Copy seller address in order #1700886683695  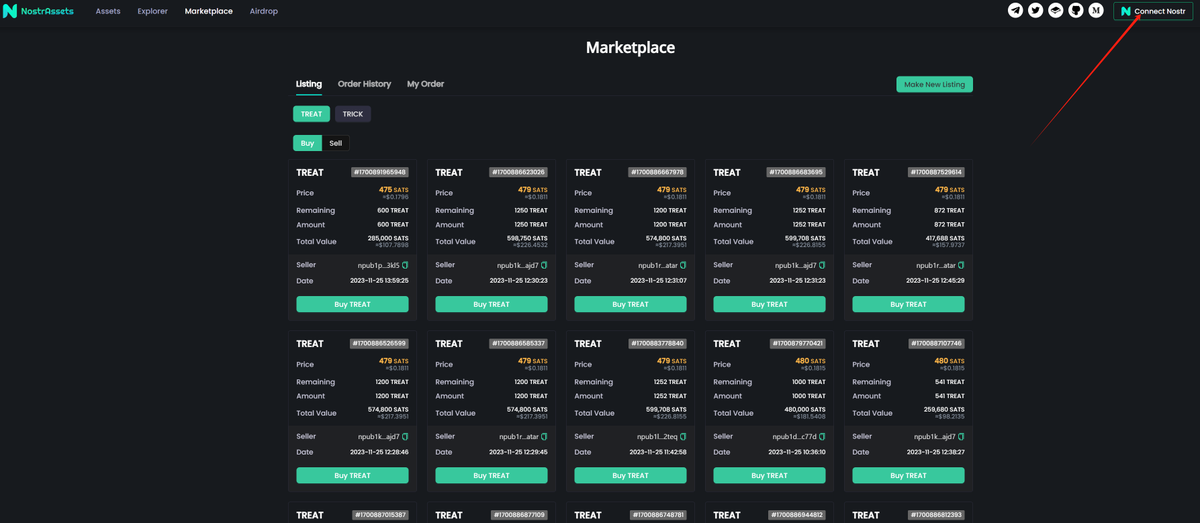822,265
